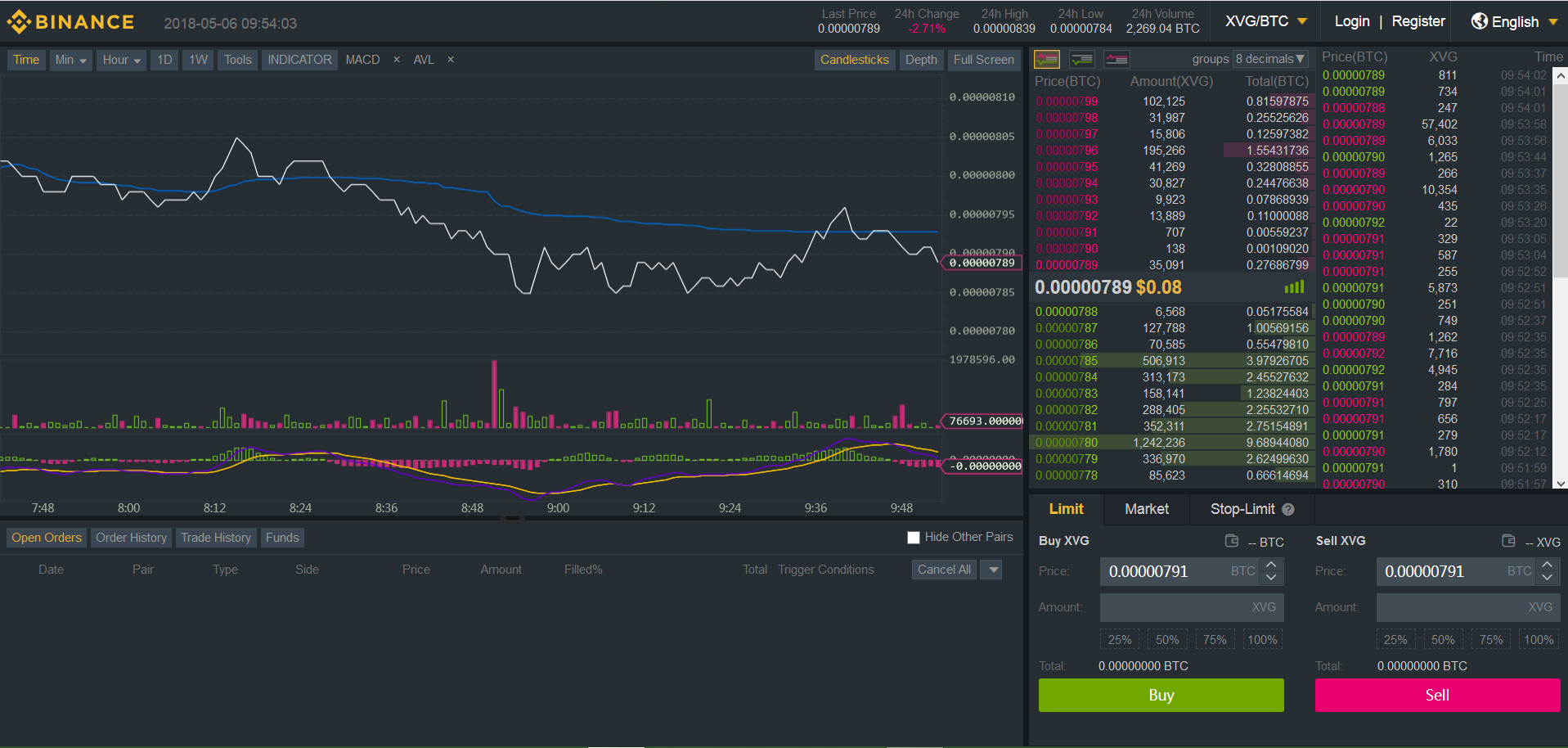Select bid price 0.00000788 row
Screen dimensions: 1568x748
point(1172,312)
